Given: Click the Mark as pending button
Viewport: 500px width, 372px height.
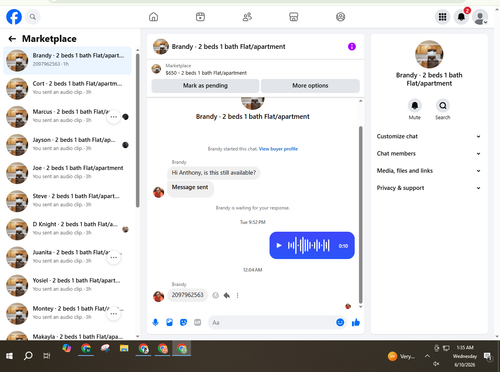Looking at the screenshot, I should coord(205,86).
